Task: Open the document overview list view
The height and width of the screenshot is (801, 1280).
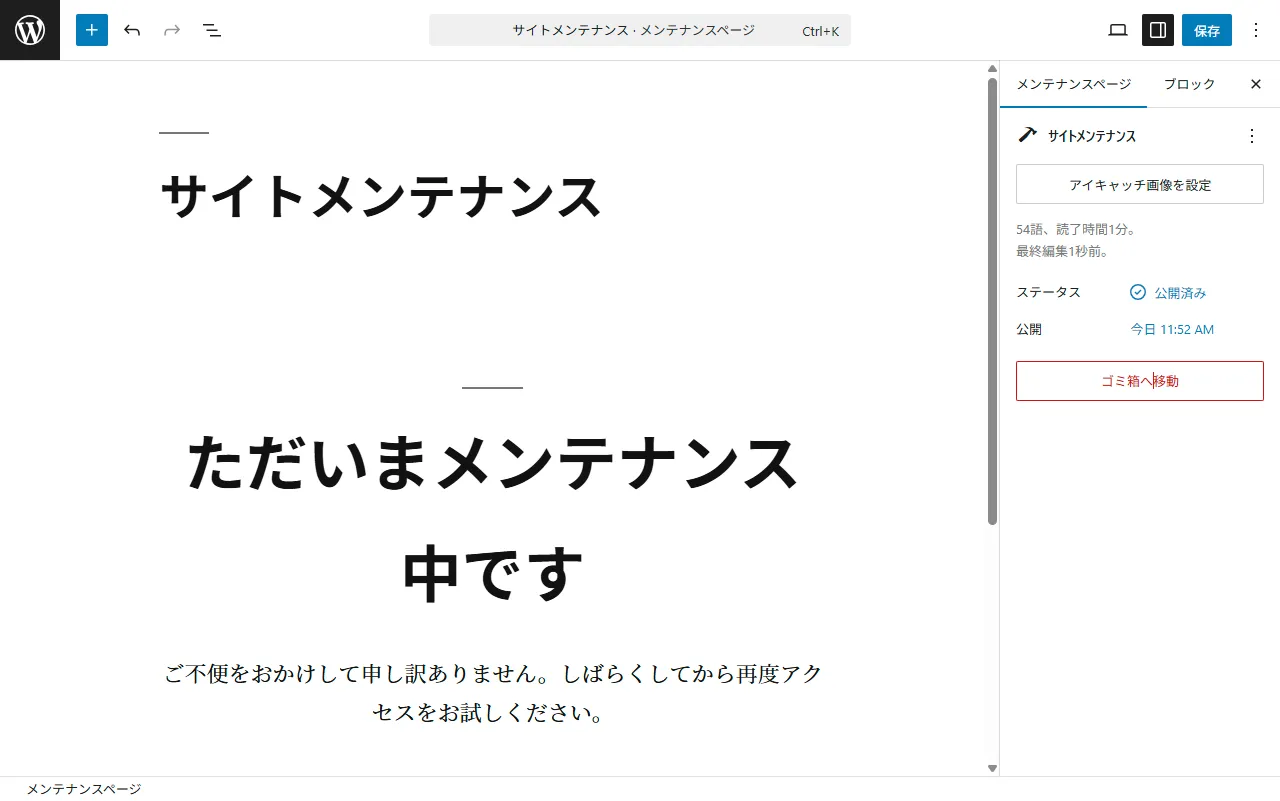Action: point(212,30)
